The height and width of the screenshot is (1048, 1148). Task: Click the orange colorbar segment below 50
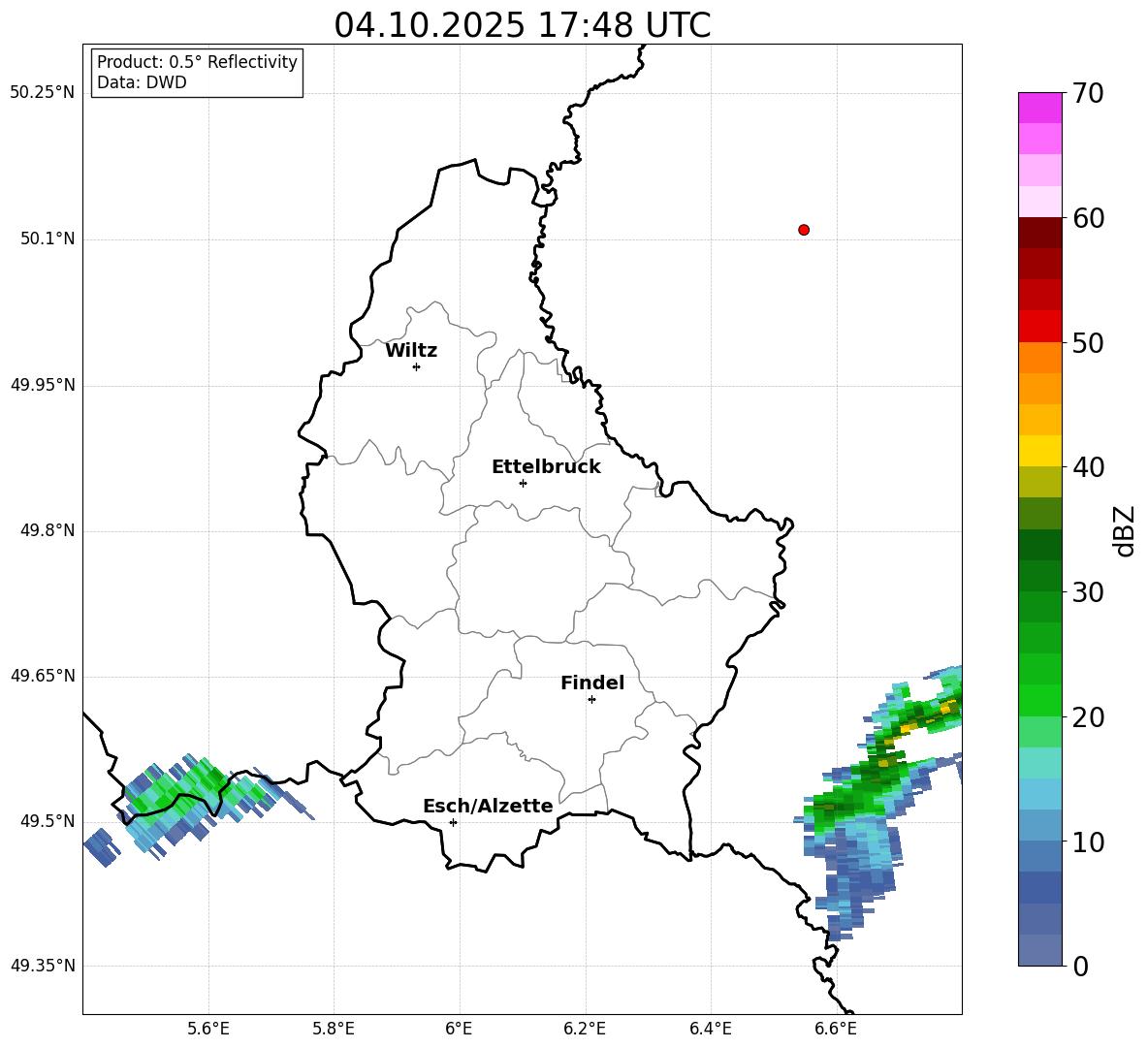click(x=1039, y=357)
